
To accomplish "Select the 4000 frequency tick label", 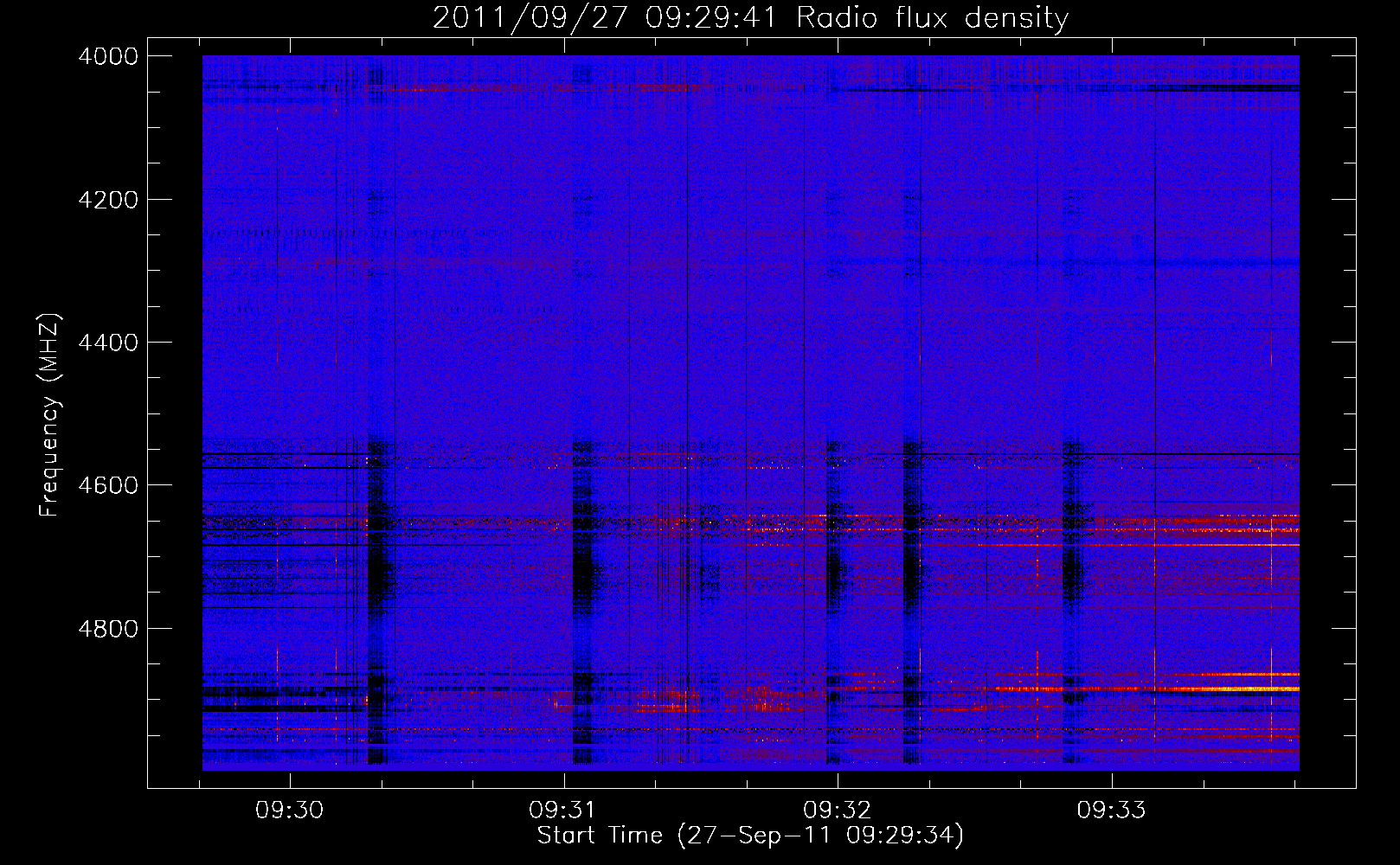I will coord(108,56).
